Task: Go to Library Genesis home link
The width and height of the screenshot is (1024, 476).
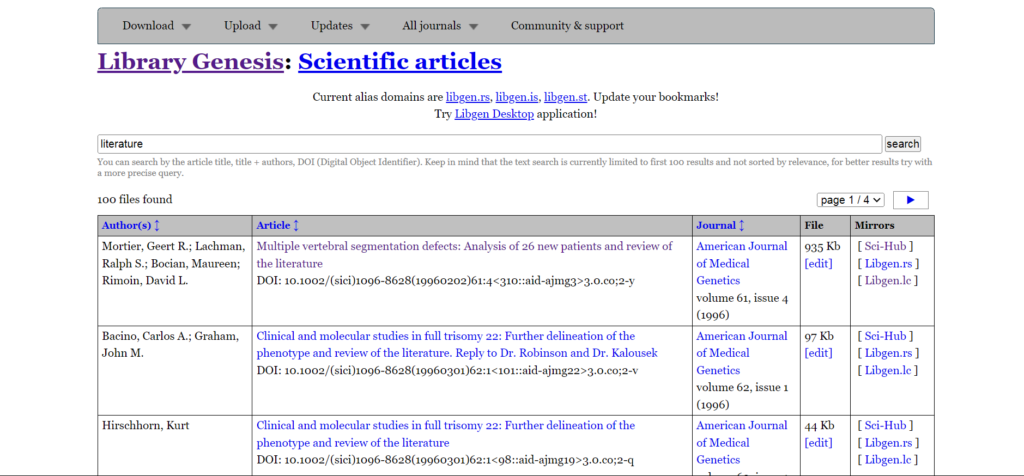Action: [190, 62]
